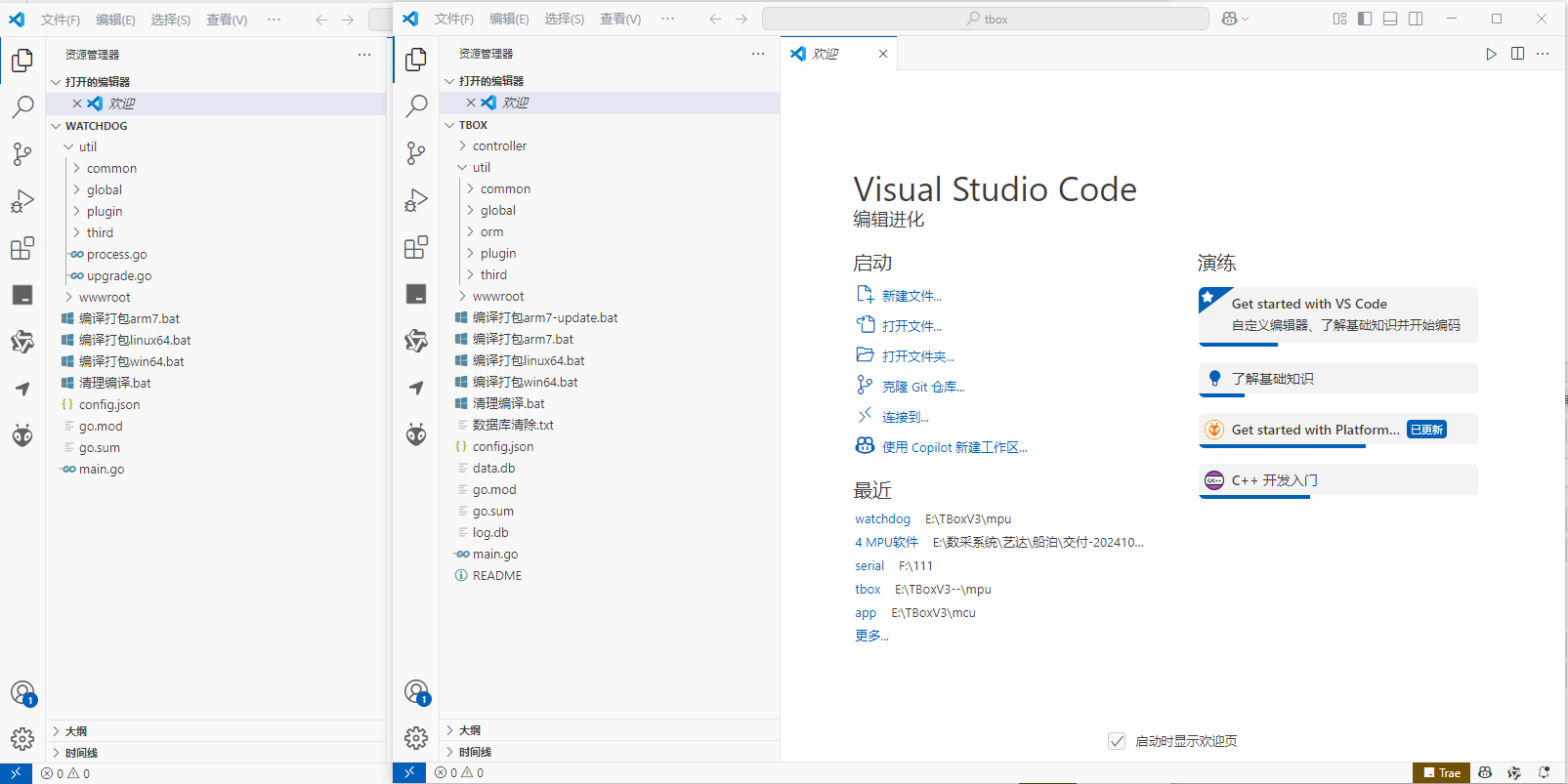Expand the third folder in WATCHDOG tree

216,232
